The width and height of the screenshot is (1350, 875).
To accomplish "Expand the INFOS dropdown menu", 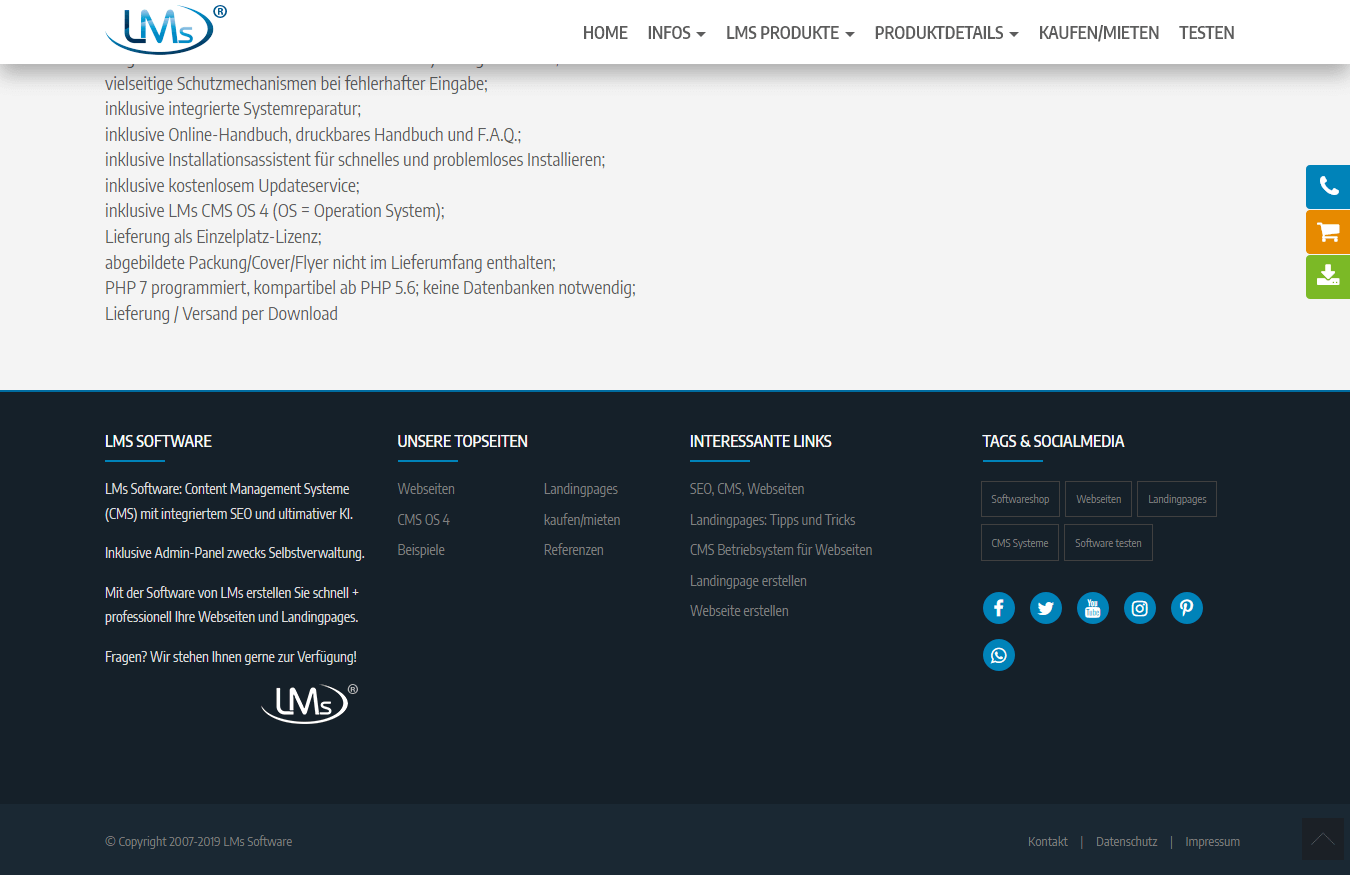I will (676, 33).
